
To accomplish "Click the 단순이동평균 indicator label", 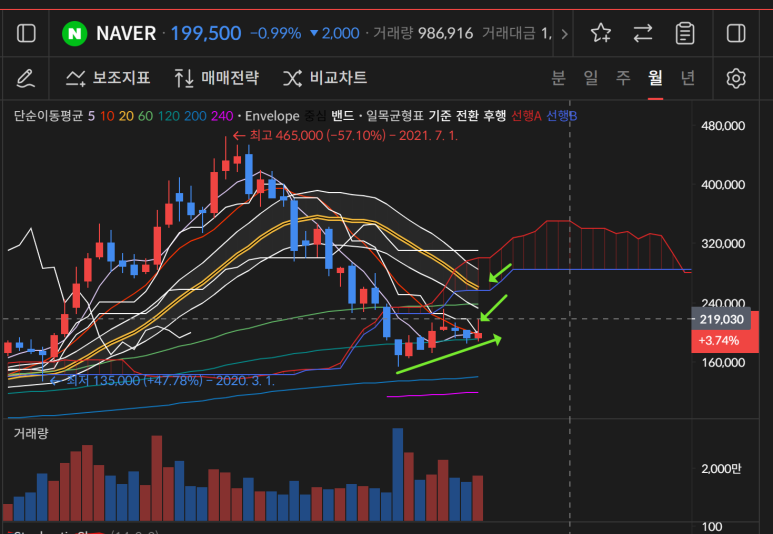I will point(48,116).
